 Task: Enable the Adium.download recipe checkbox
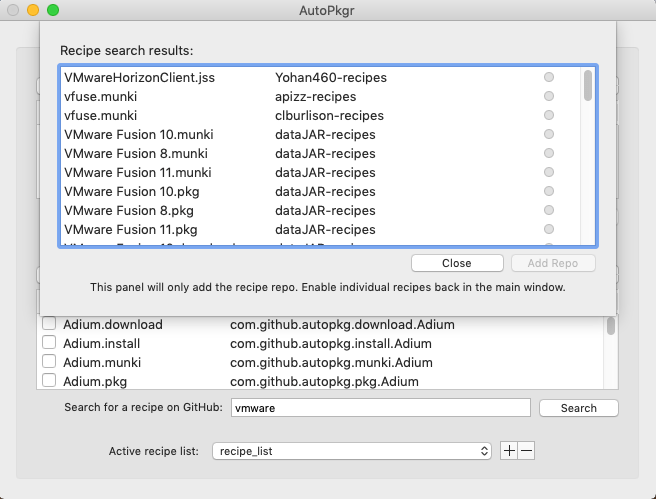[49, 324]
